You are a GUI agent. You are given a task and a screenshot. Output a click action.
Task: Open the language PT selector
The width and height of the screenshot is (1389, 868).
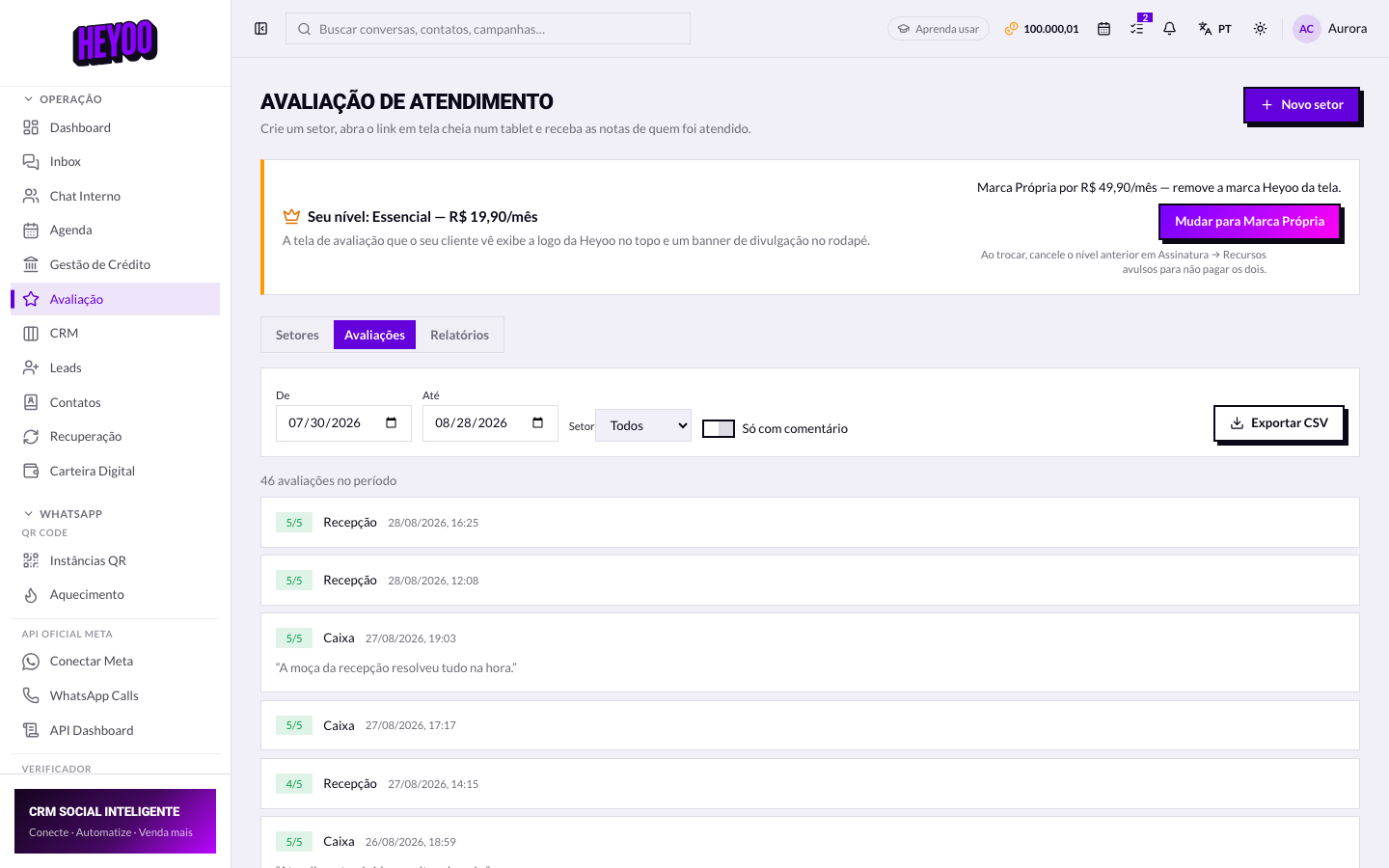click(x=1214, y=29)
